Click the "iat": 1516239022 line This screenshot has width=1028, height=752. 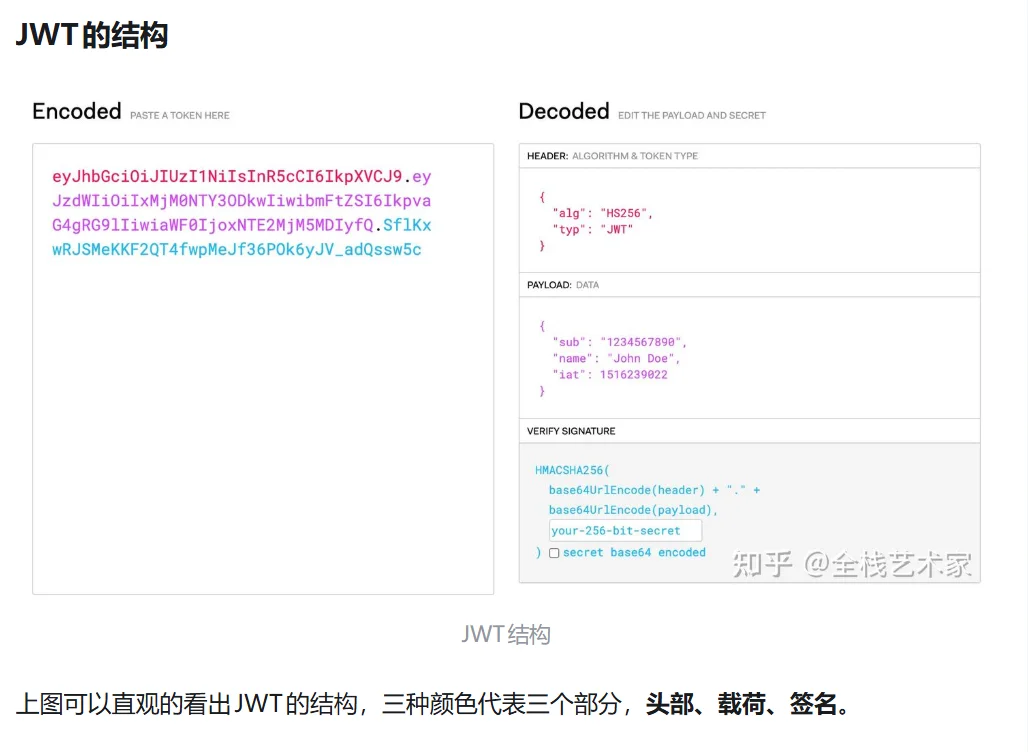[x=609, y=374]
